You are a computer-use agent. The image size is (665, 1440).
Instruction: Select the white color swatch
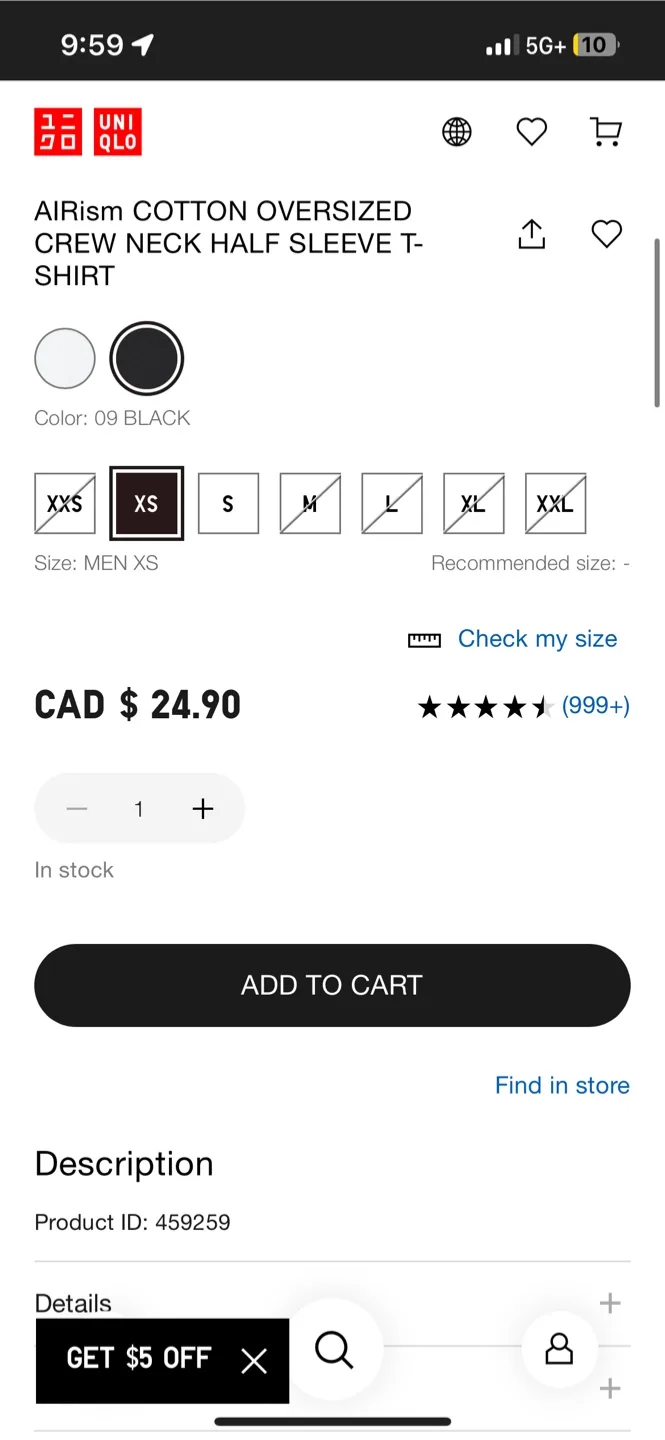[65, 357]
